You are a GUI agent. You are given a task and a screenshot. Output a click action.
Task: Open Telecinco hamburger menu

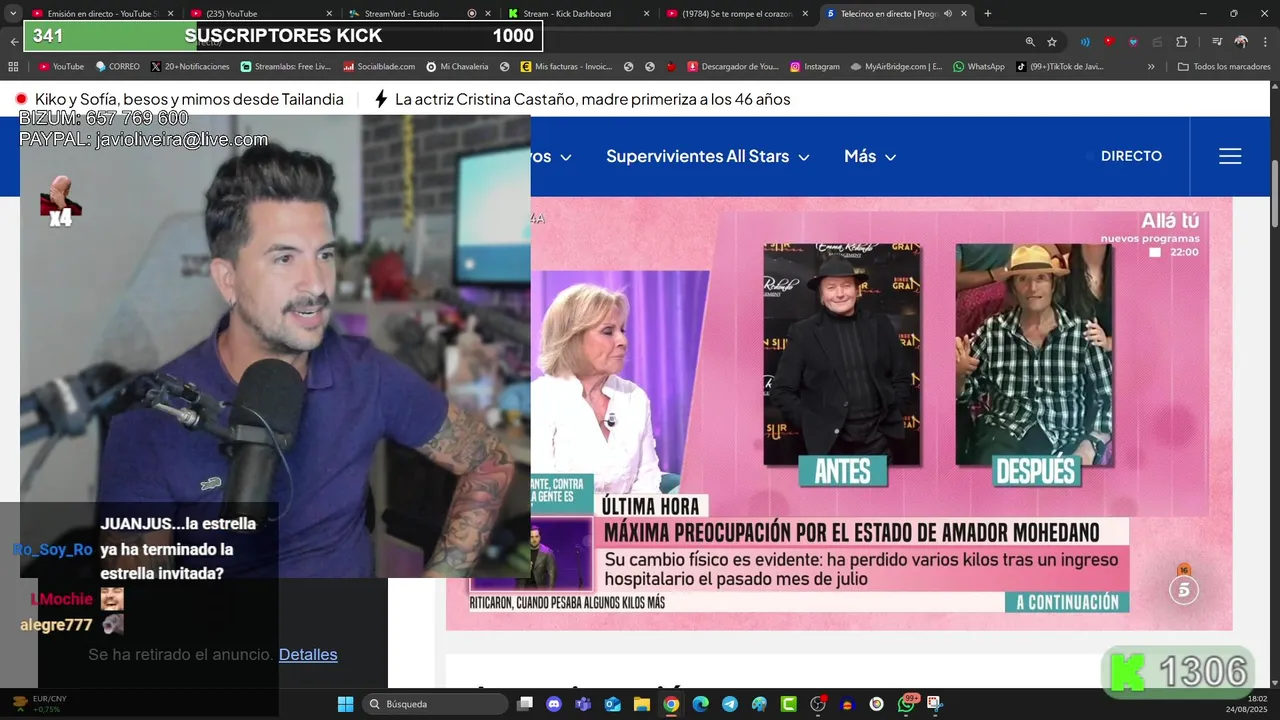coord(1230,156)
